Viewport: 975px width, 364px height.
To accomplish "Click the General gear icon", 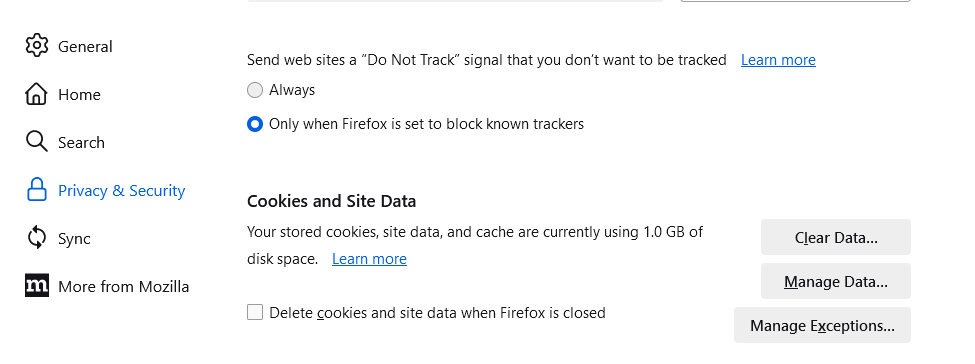I will pos(37,46).
